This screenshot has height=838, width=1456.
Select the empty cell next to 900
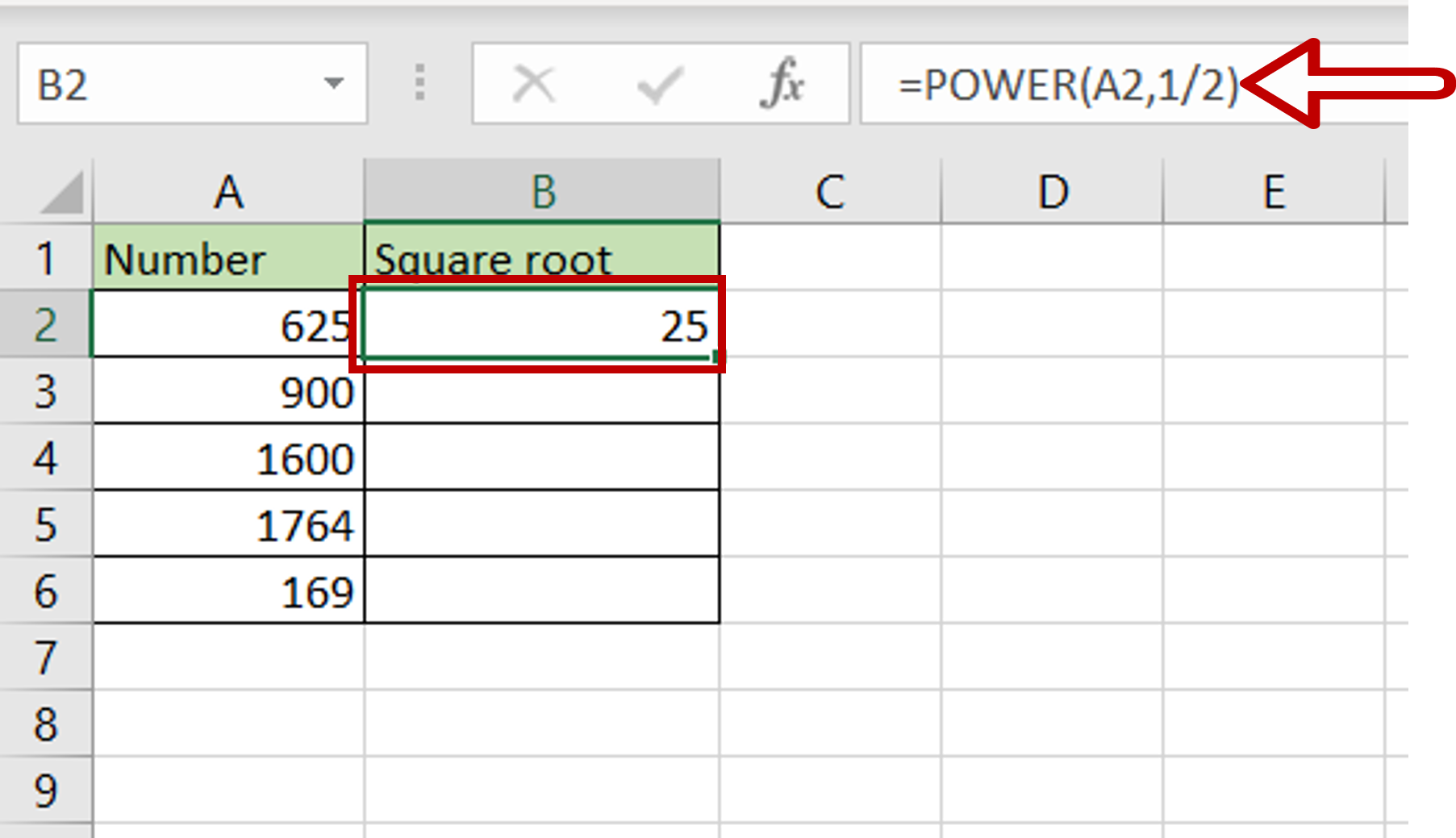pos(542,393)
